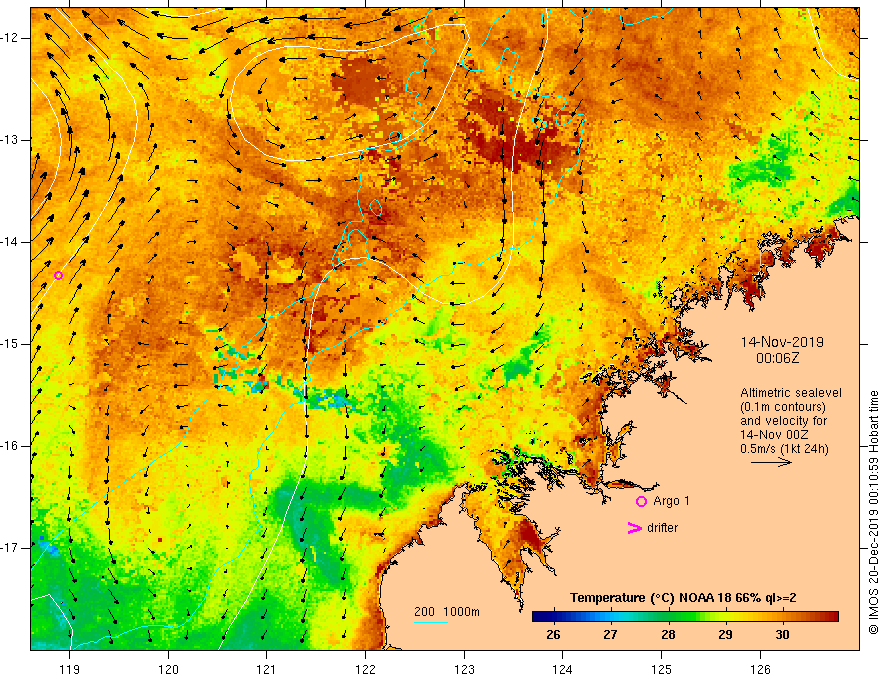
Task: Click the 'Temperature (°C) NOAA 18 66% ql>=2' title
Action: tap(683, 598)
